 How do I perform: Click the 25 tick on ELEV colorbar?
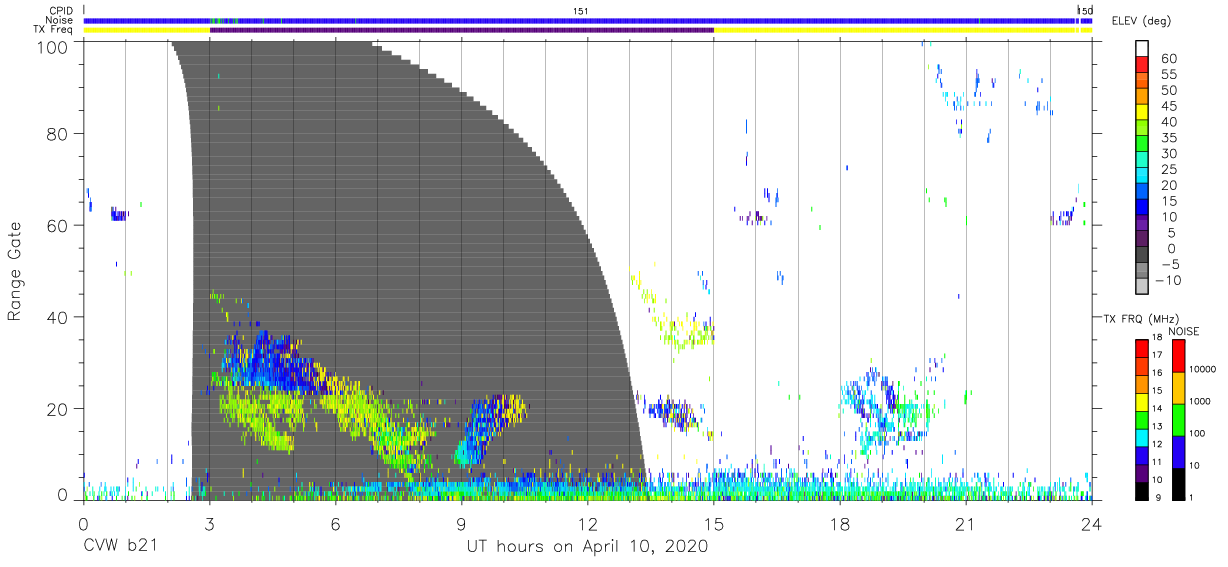[x=1167, y=170]
